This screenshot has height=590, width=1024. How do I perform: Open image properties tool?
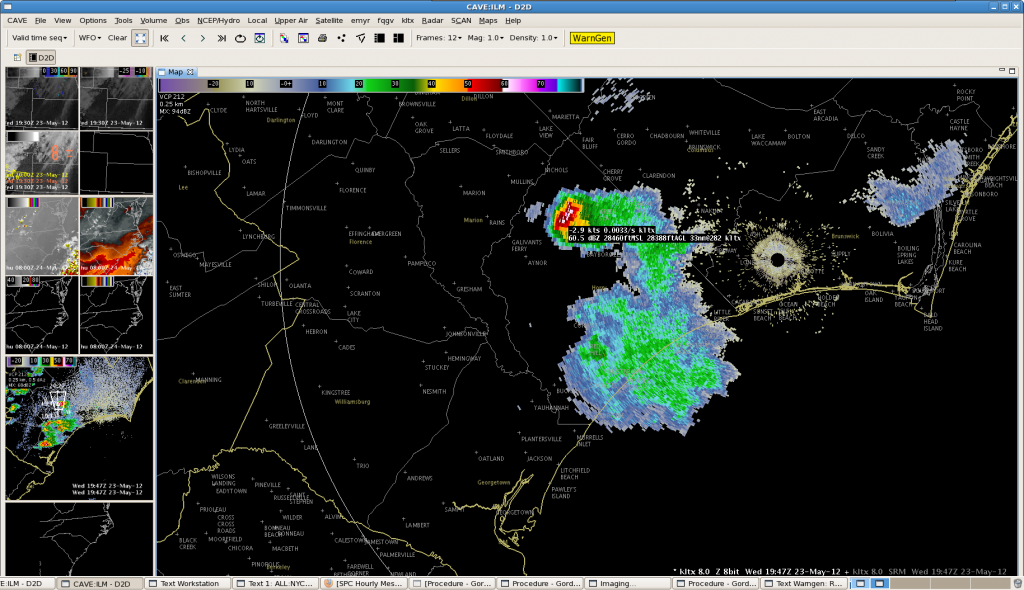click(x=303, y=38)
